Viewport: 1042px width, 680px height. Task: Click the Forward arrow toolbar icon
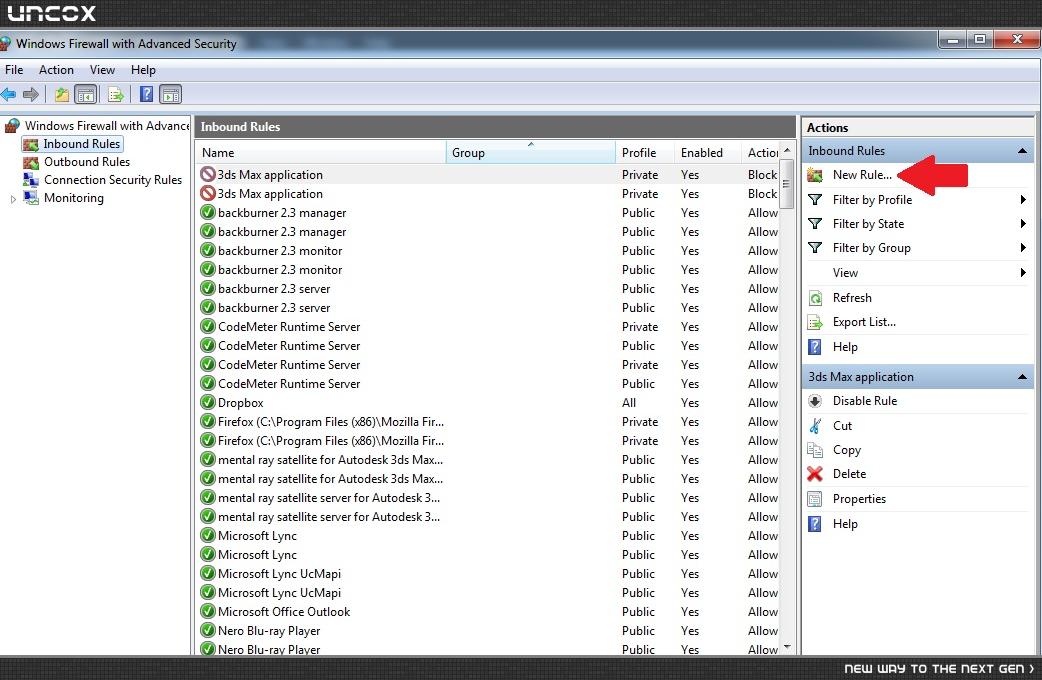(x=31, y=94)
